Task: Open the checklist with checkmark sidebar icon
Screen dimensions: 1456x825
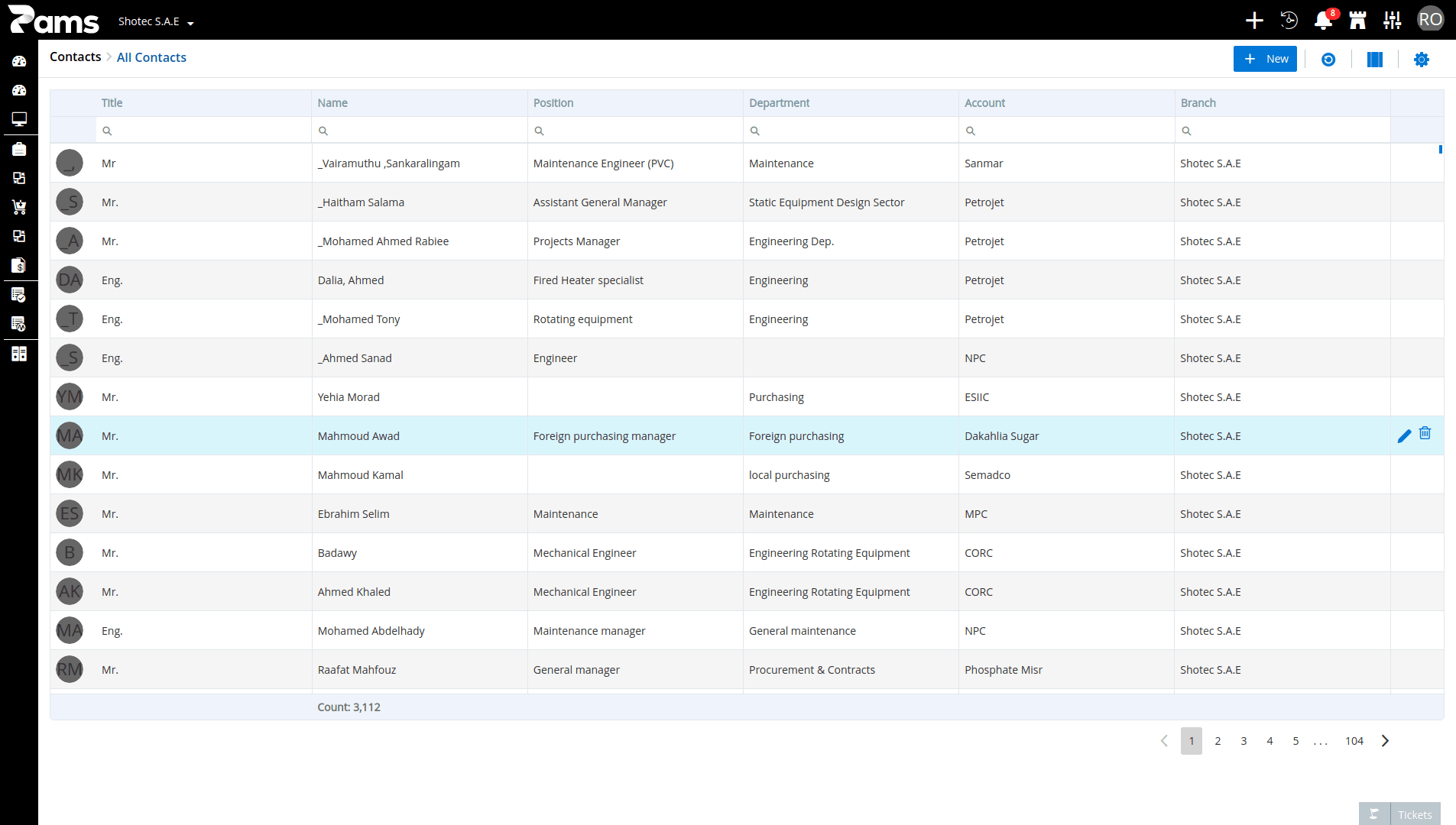Action: pos(19,295)
